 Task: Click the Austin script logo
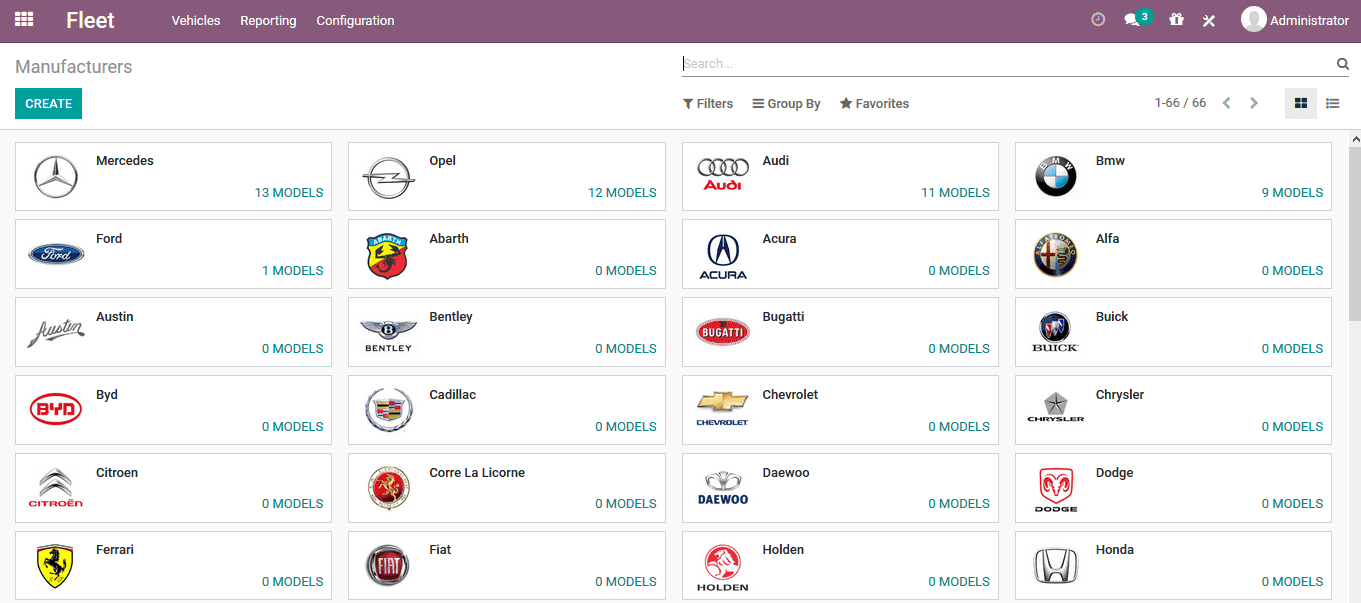56,333
